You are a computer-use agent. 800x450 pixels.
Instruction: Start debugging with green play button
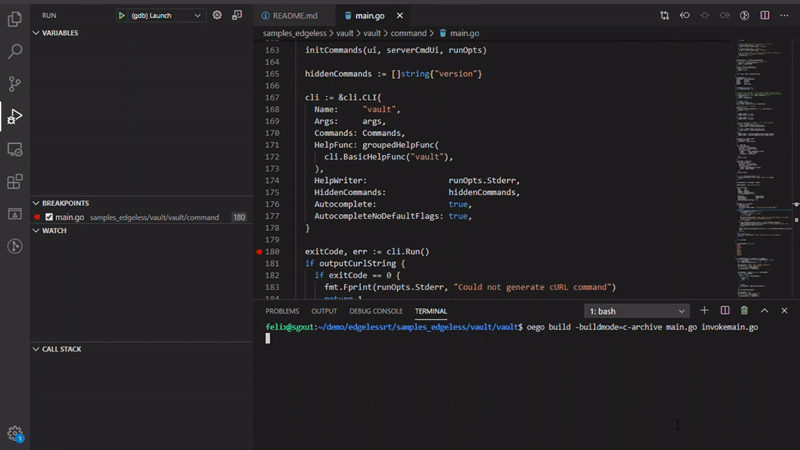121,16
